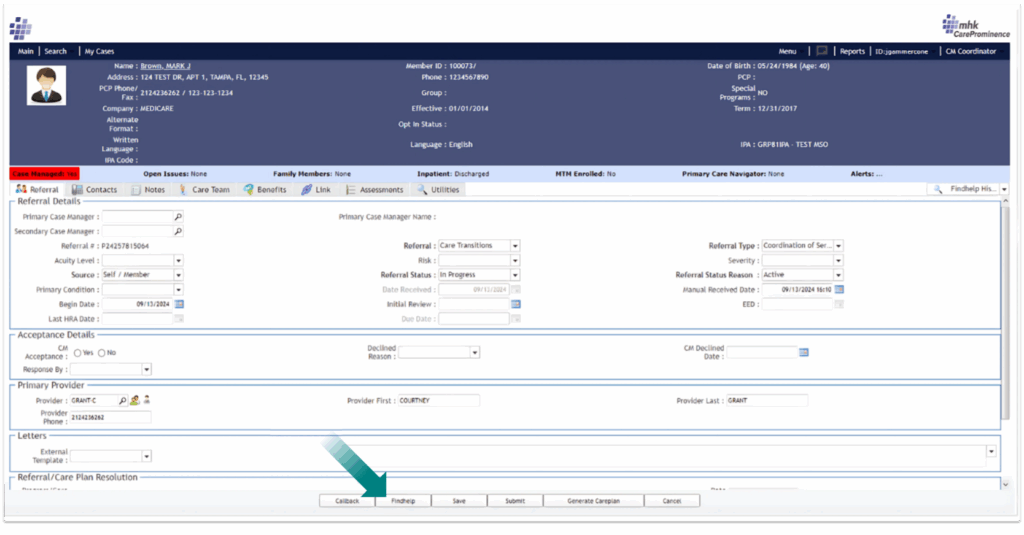Click the Provider Phone input field
The height and width of the screenshot is (535, 1024).
pos(110,417)
